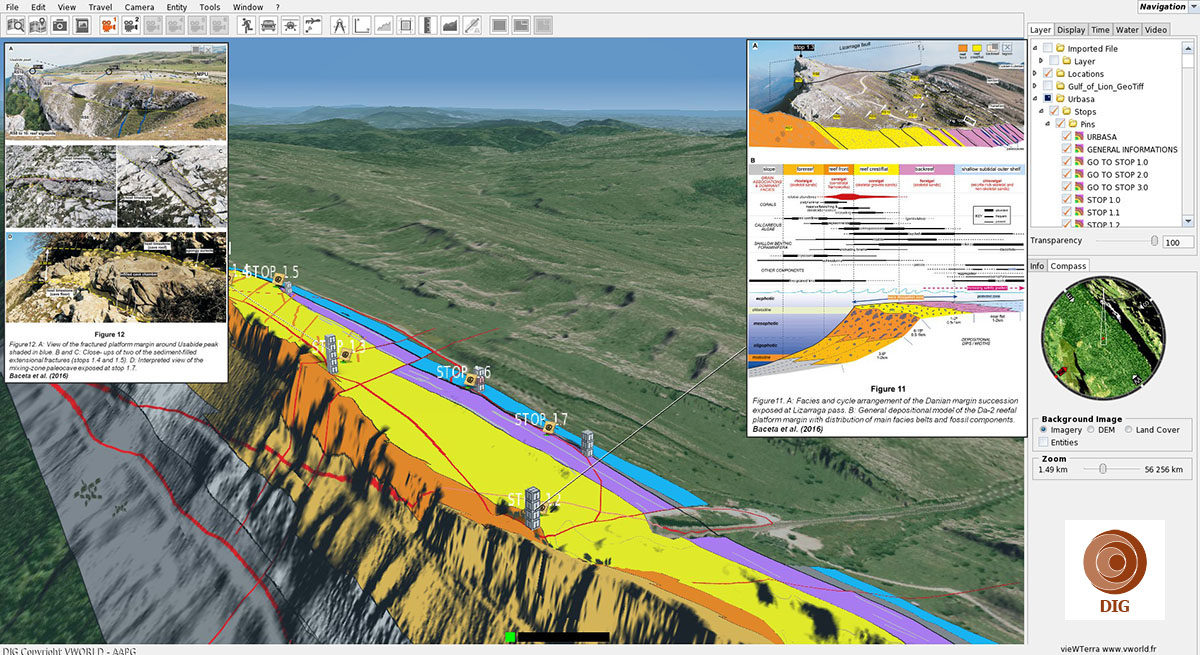This screenshot has width=1200, height=655.
Task: Open the Travel menu
Action: pyautogui.click(x=100, y=7)
